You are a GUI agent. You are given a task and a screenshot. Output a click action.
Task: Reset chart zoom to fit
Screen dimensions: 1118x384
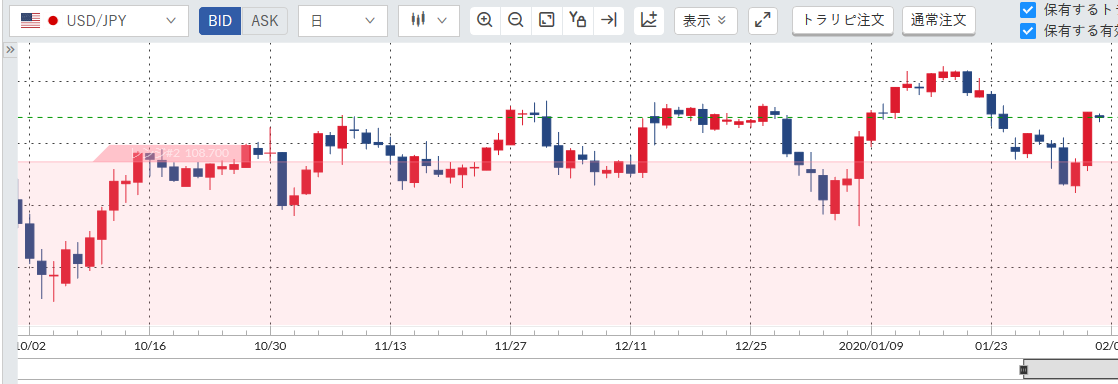click(x=546, y=20)
